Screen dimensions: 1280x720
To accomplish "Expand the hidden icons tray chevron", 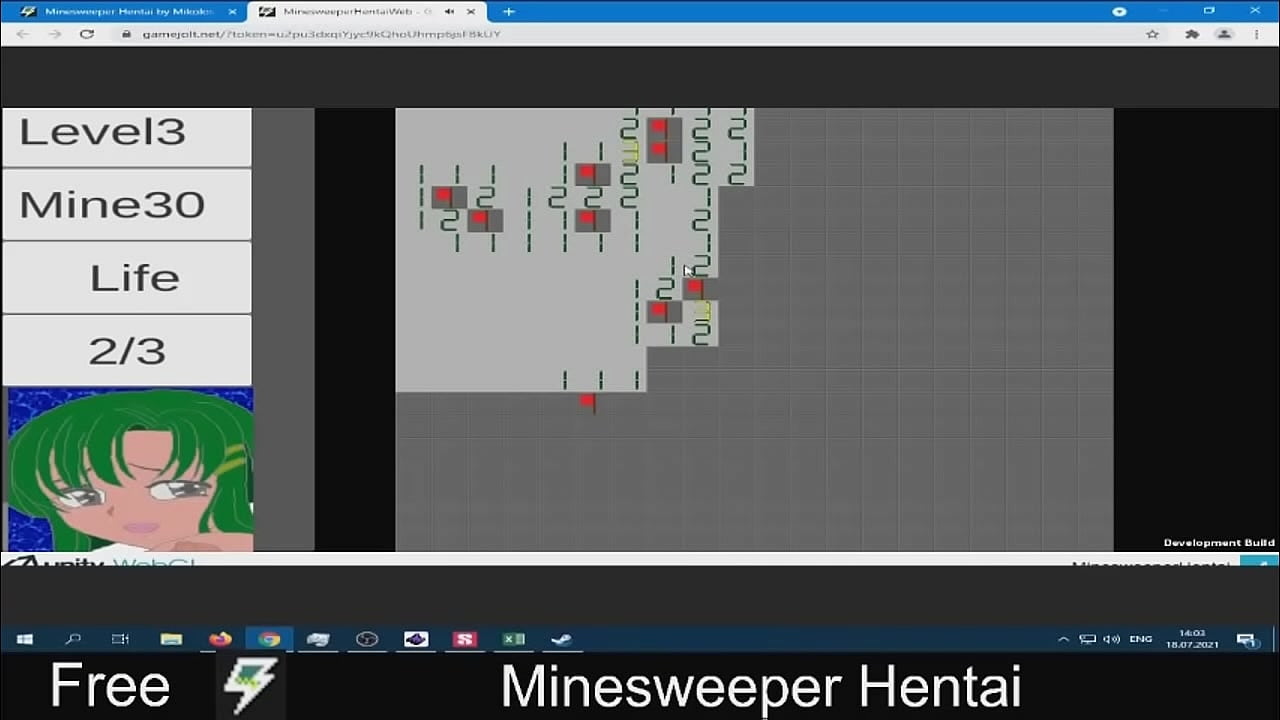I will (1063, 639).
